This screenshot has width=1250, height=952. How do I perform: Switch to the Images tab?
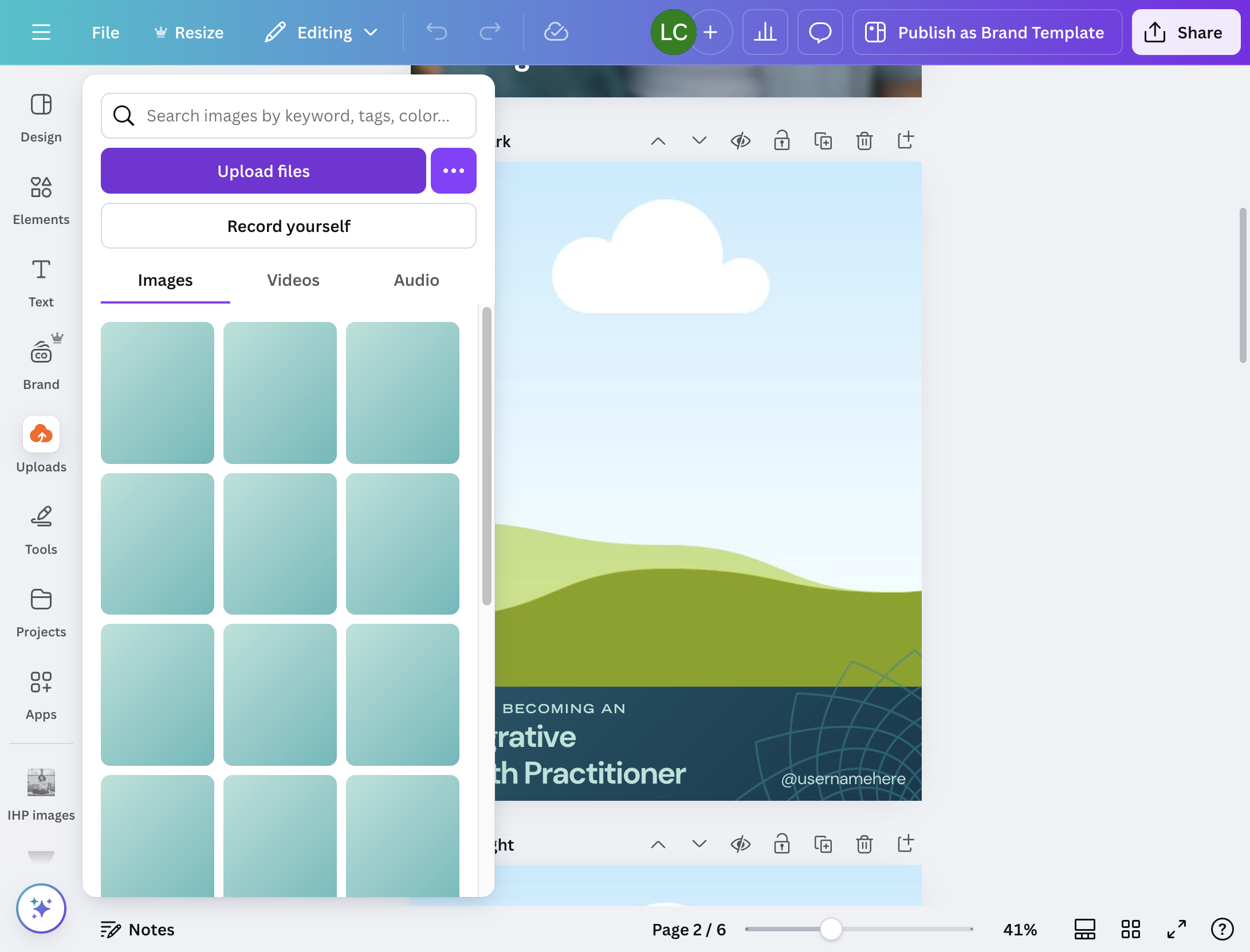click(165, 280)
